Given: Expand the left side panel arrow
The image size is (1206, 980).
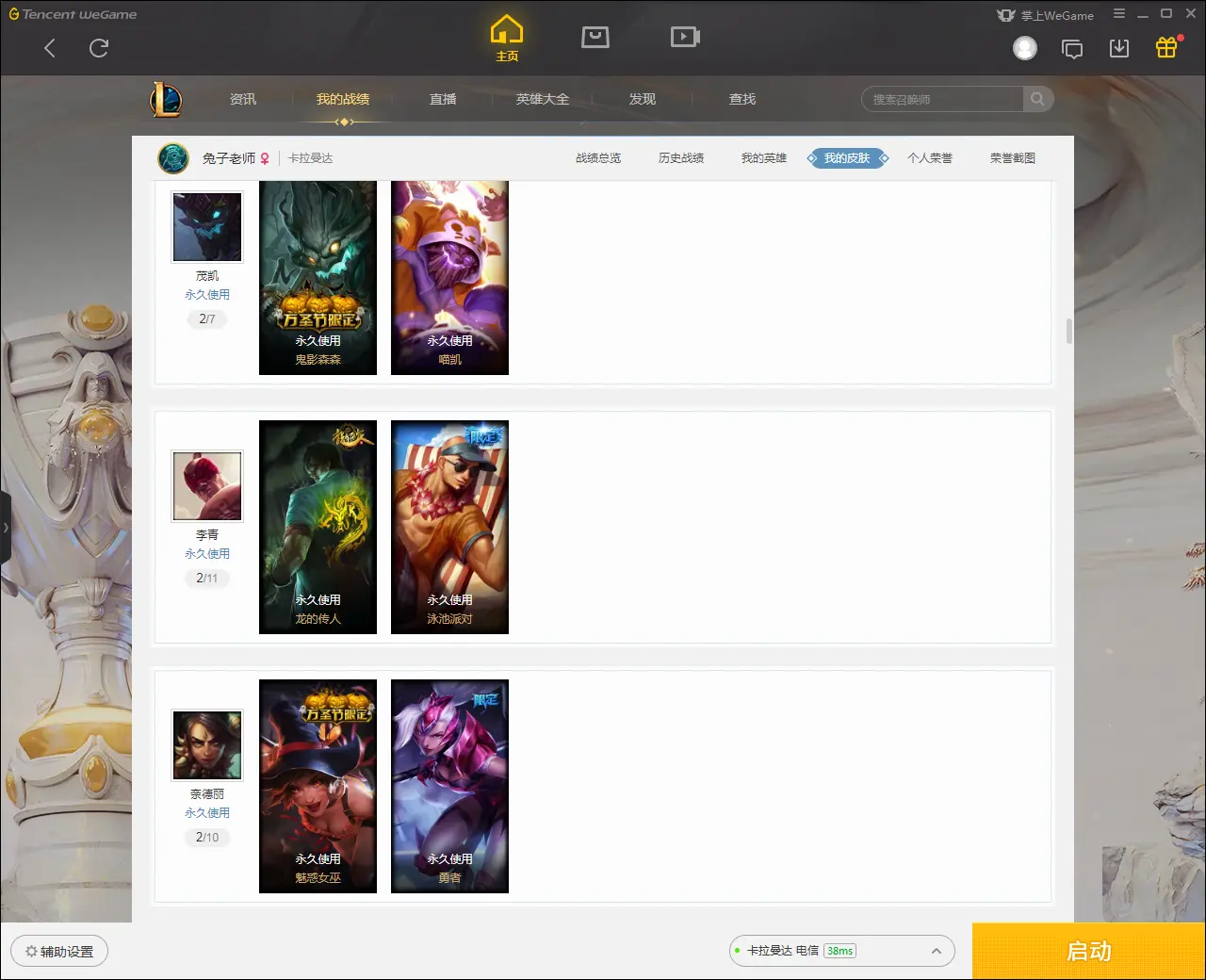Looking at the screenshot, I should point(6,528).
